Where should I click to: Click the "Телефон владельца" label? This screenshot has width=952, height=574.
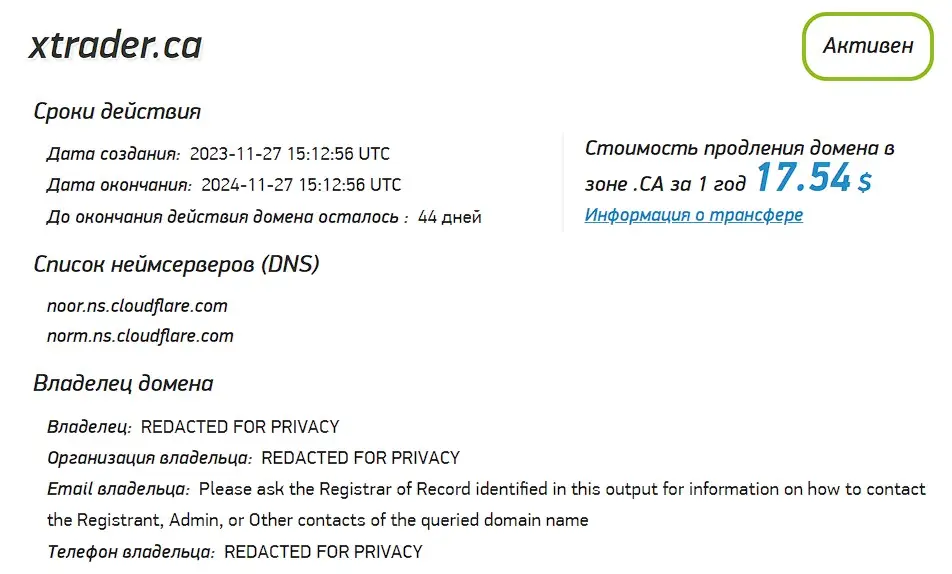tap(130, 551)
